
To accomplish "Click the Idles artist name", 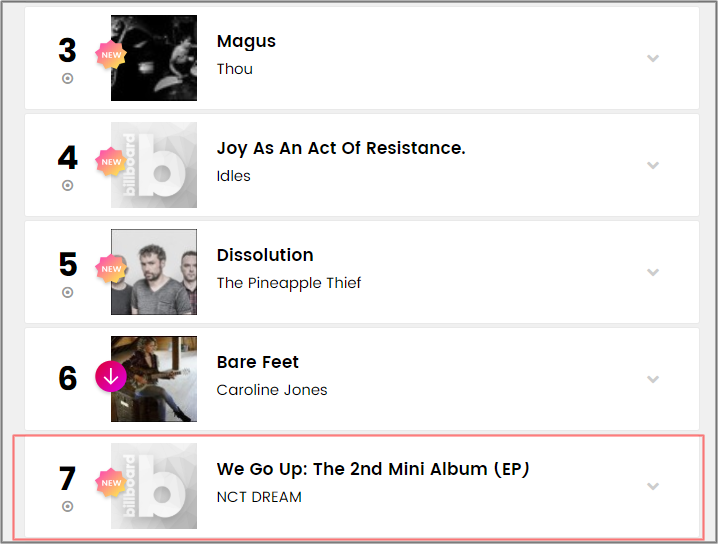I will 234,176.
